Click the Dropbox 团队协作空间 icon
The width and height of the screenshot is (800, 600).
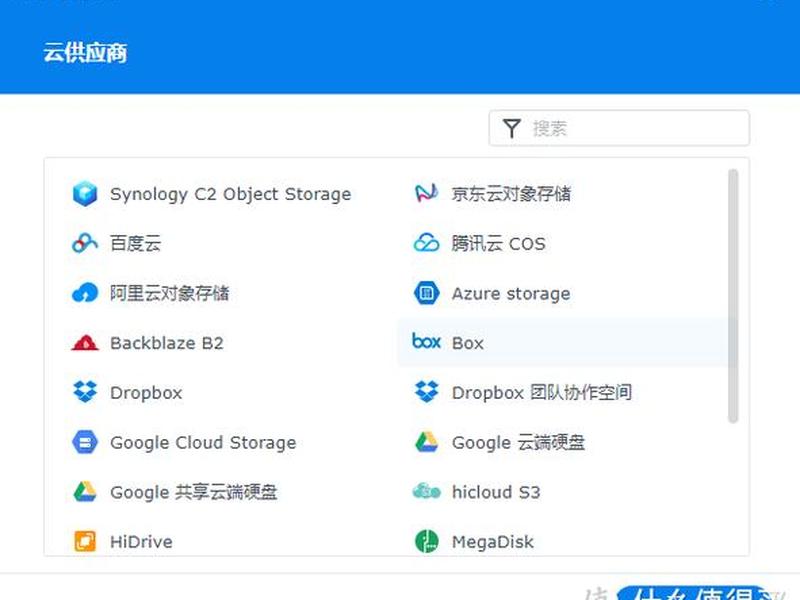[426, 392]
